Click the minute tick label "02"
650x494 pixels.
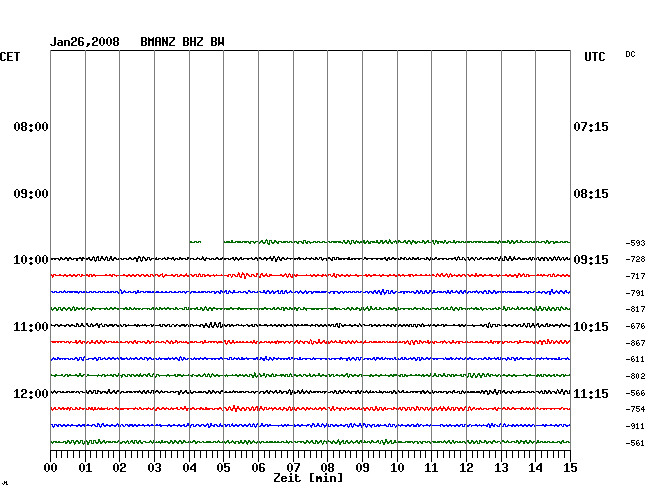[119, 468]
